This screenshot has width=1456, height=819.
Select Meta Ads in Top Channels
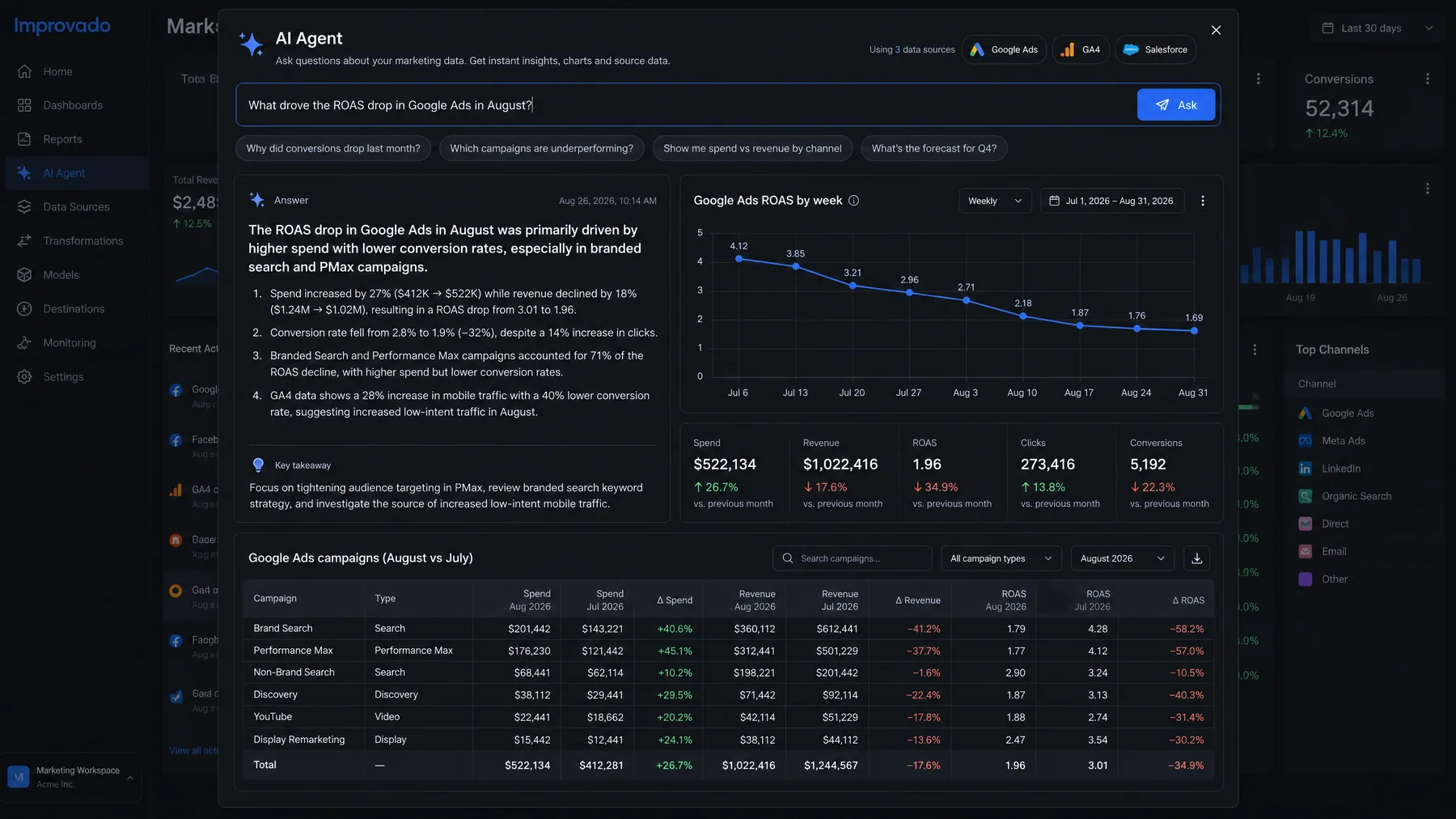pos(1344,441)
